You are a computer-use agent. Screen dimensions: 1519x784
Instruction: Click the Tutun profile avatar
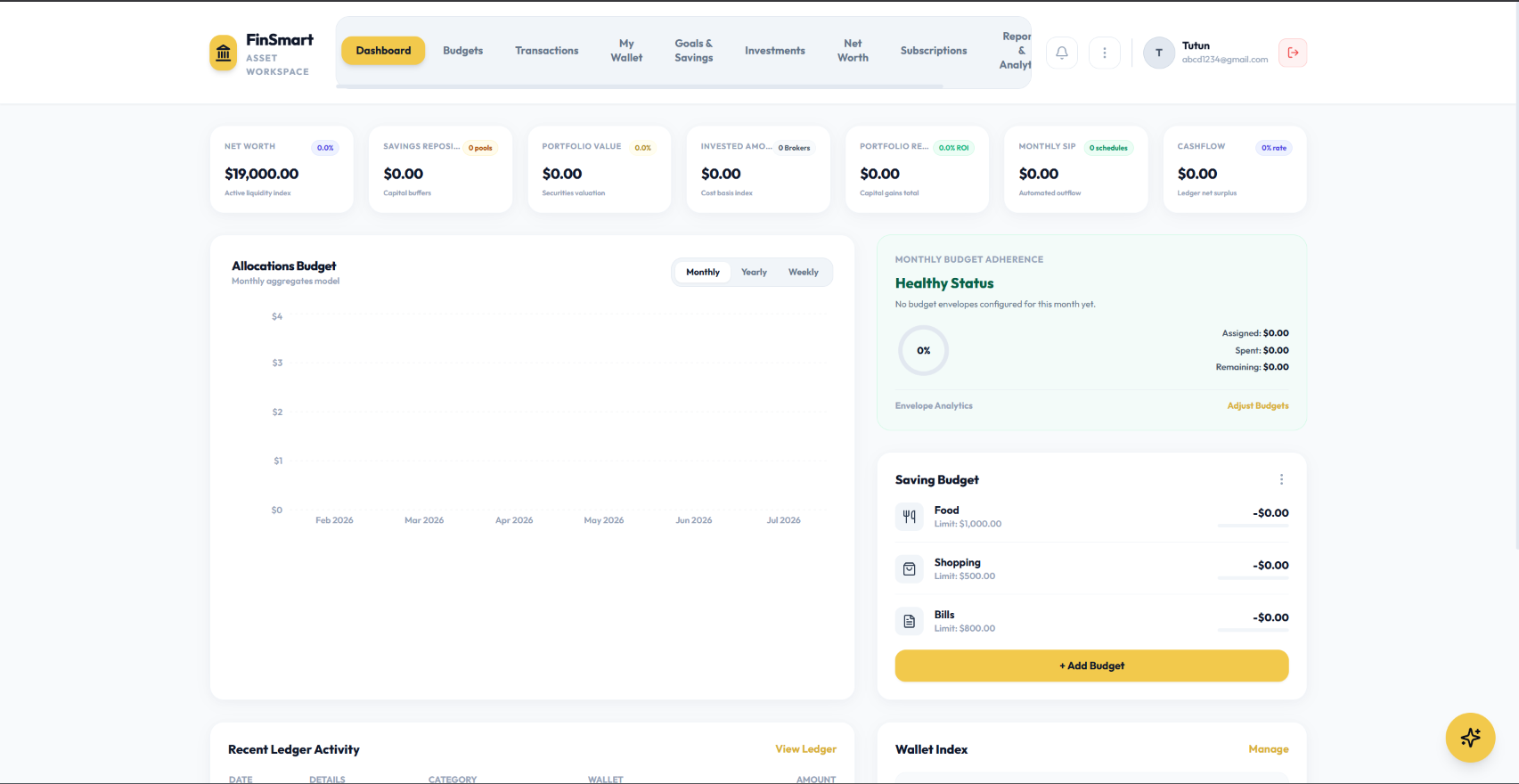[x=1159, y=53]
